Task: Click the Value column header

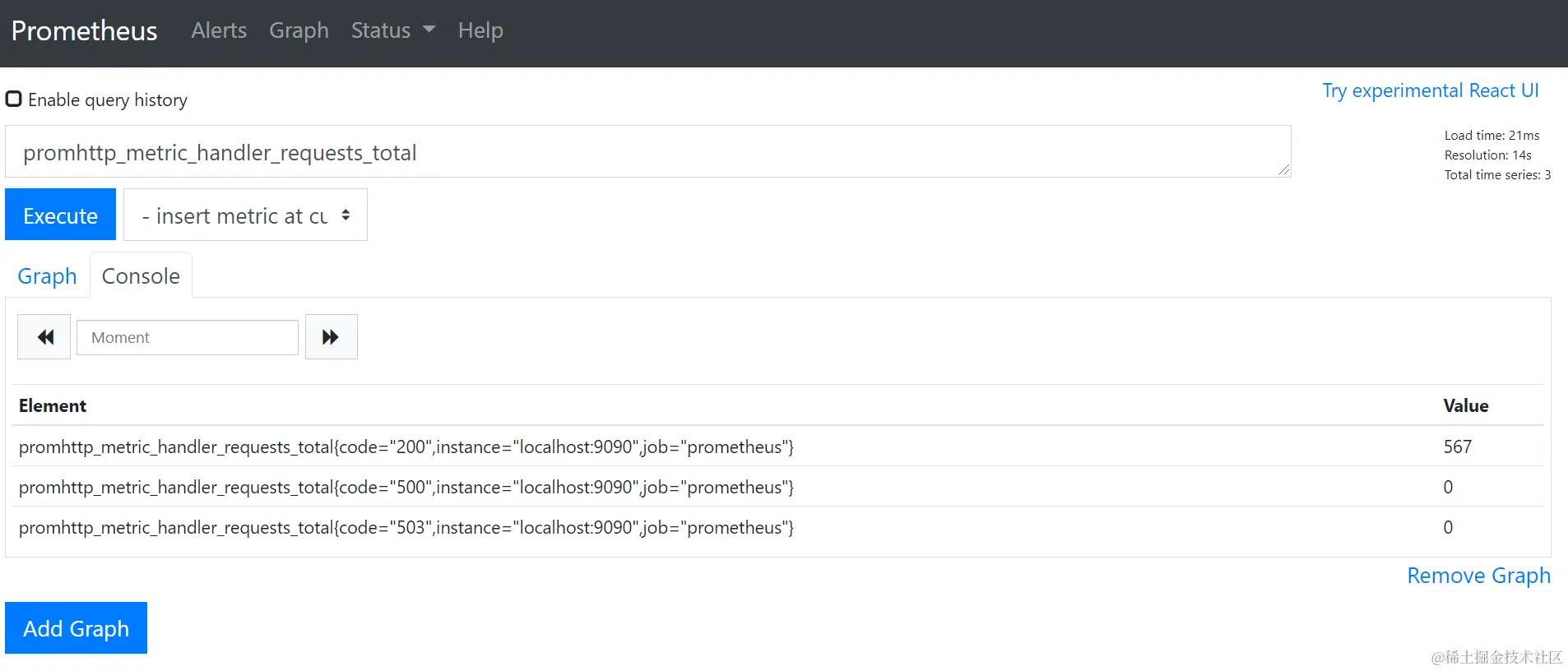Action: (1465, 406)
